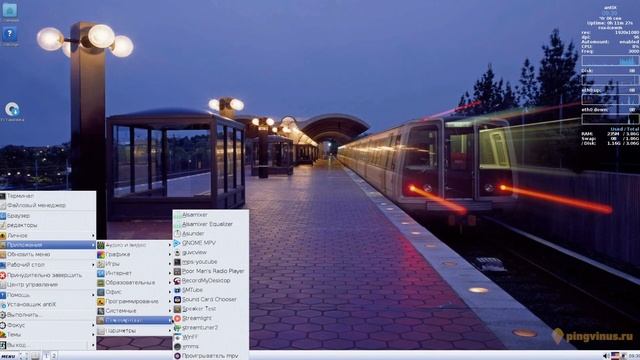Click the SMTube icon
This screenshot has height=360, width=640.
click(177, 290)
